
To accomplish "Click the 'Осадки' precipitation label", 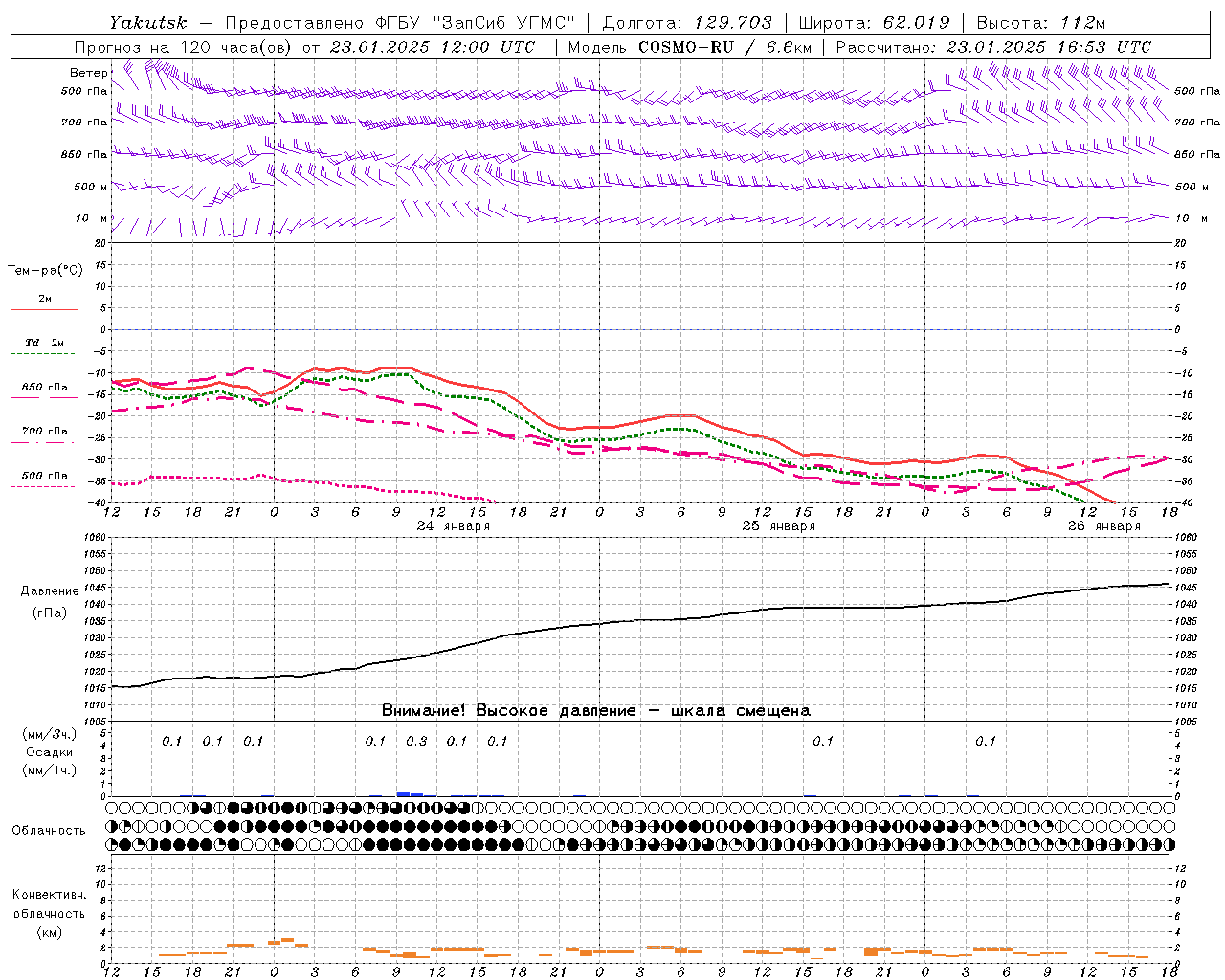I will tap(50, 752).
